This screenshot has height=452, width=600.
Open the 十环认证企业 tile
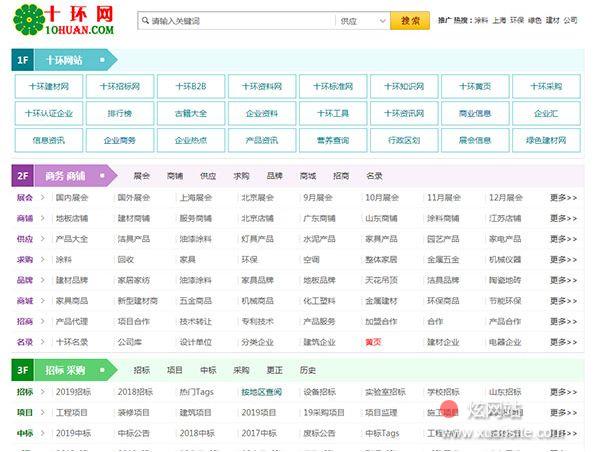[x=49, y=113]
